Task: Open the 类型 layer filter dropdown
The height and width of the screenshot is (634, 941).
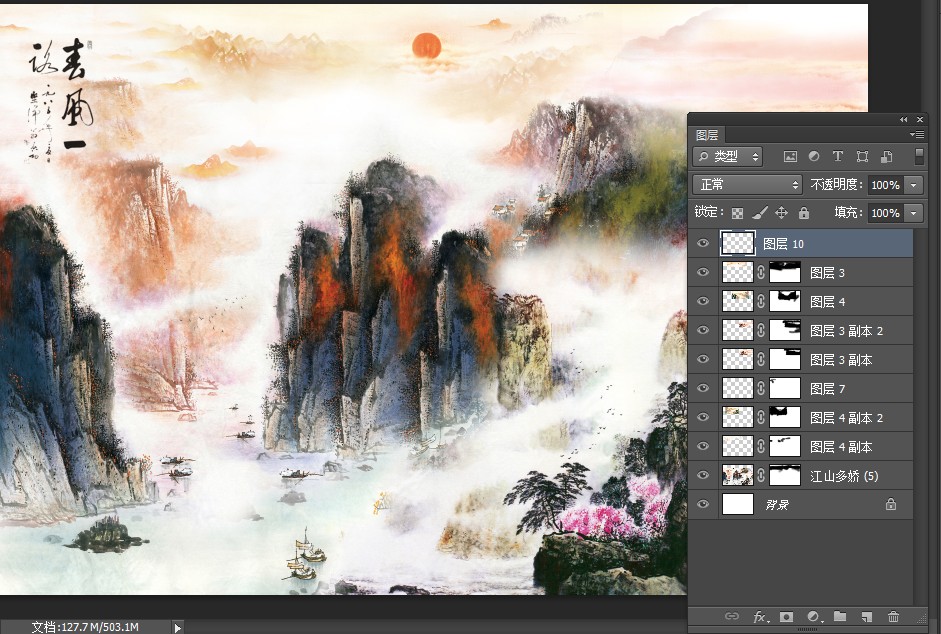Action: coord(727,157)
